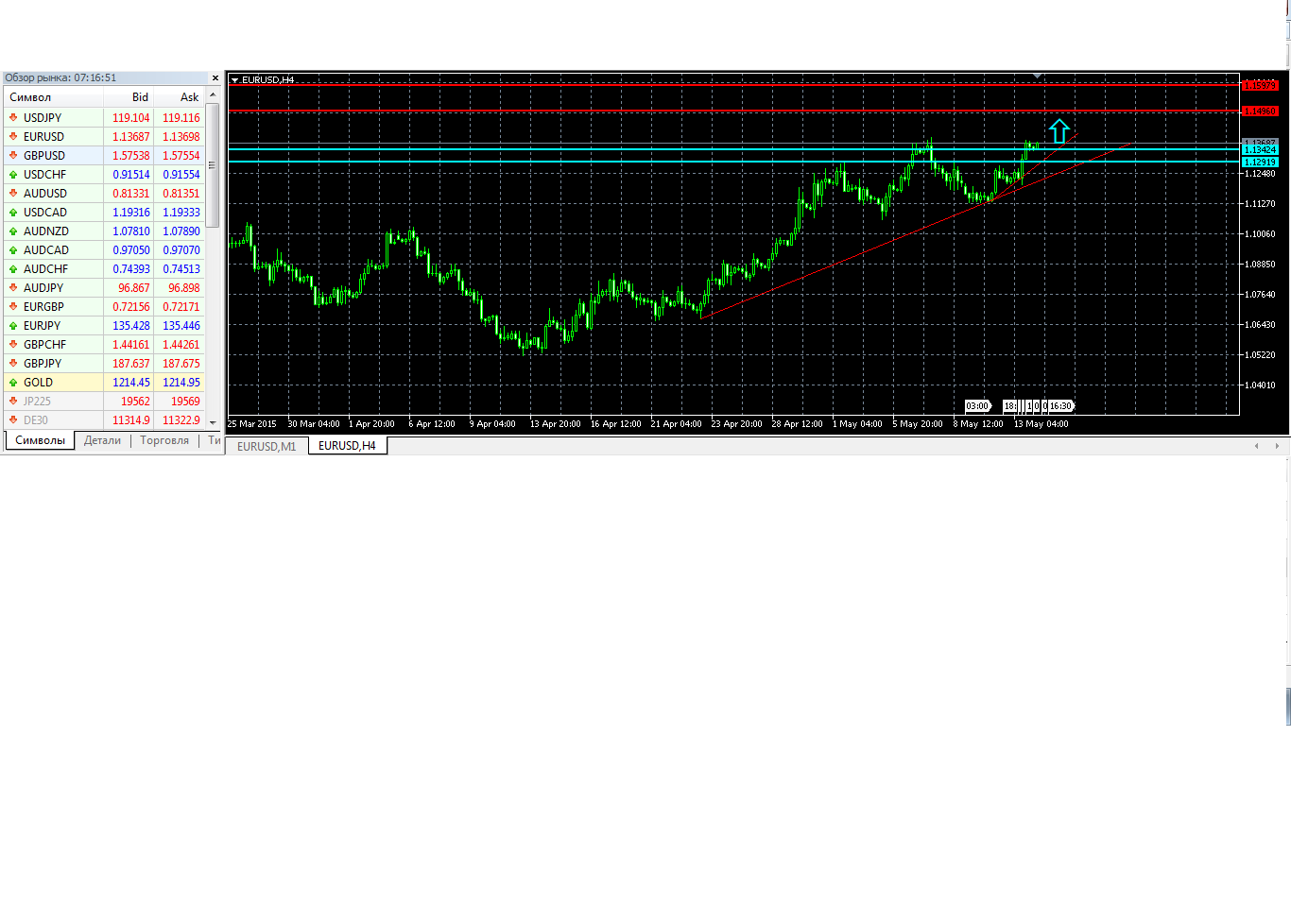Click the AUDJPY bid value 96.867
1291x924 pixels.
pos(134,288)
